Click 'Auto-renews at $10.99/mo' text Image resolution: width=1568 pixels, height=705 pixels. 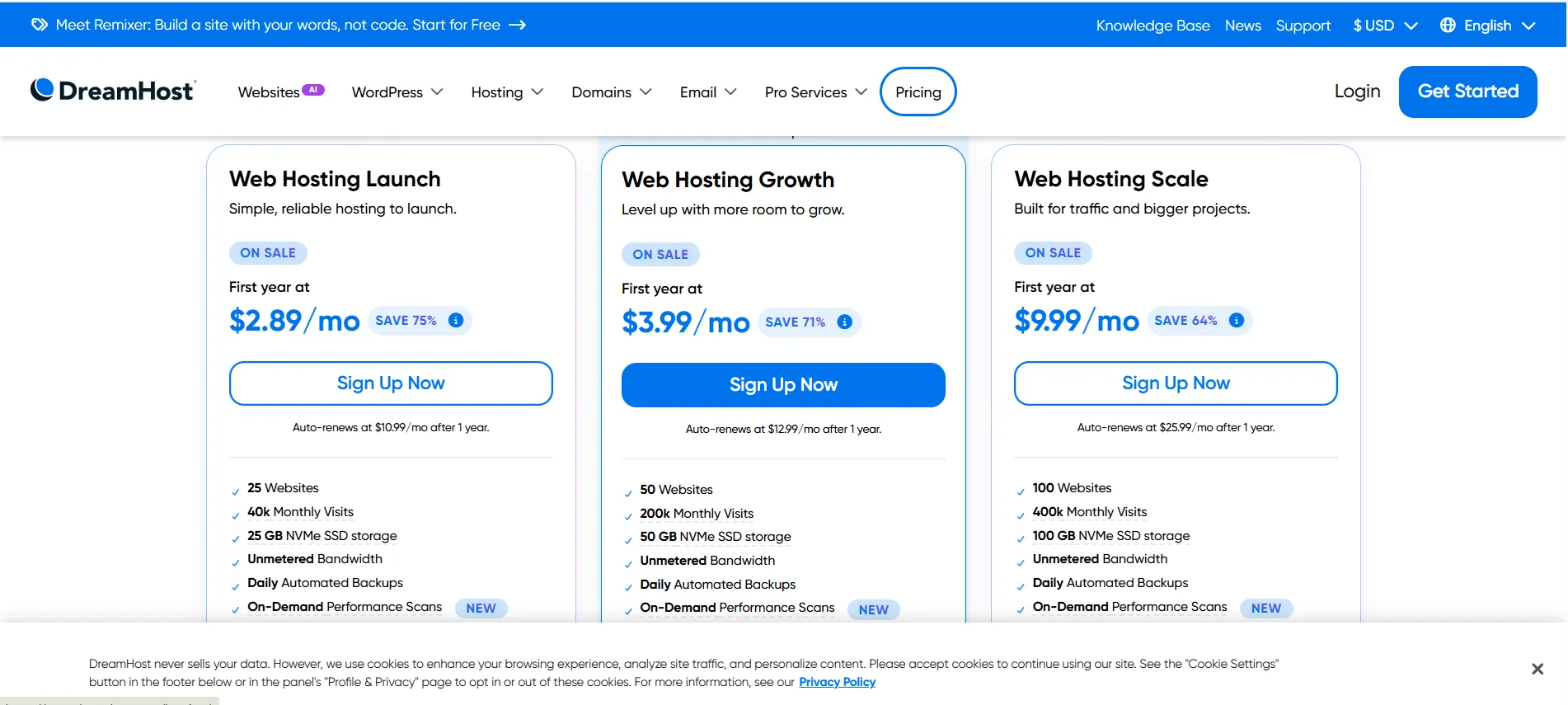[391, 427]
